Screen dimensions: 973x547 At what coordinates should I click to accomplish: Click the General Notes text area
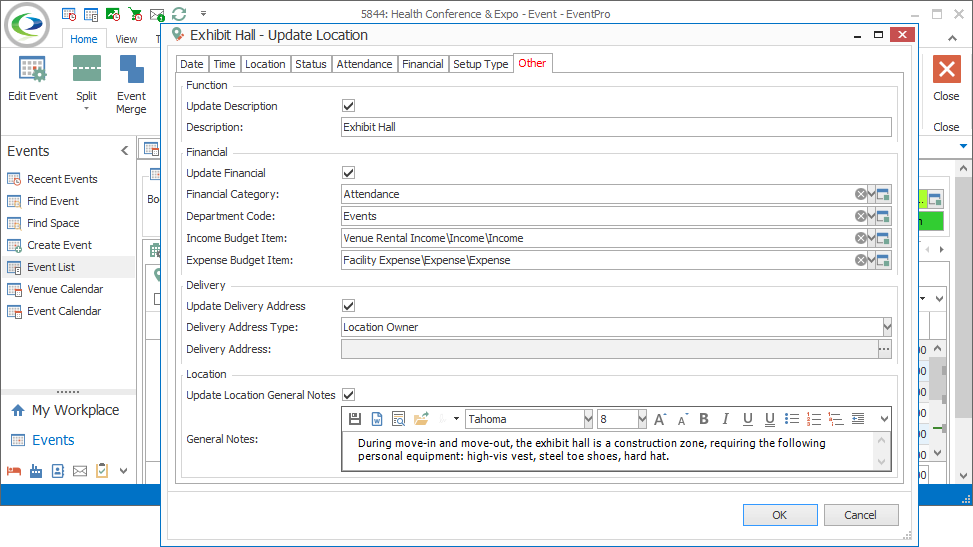coord(609,451)
